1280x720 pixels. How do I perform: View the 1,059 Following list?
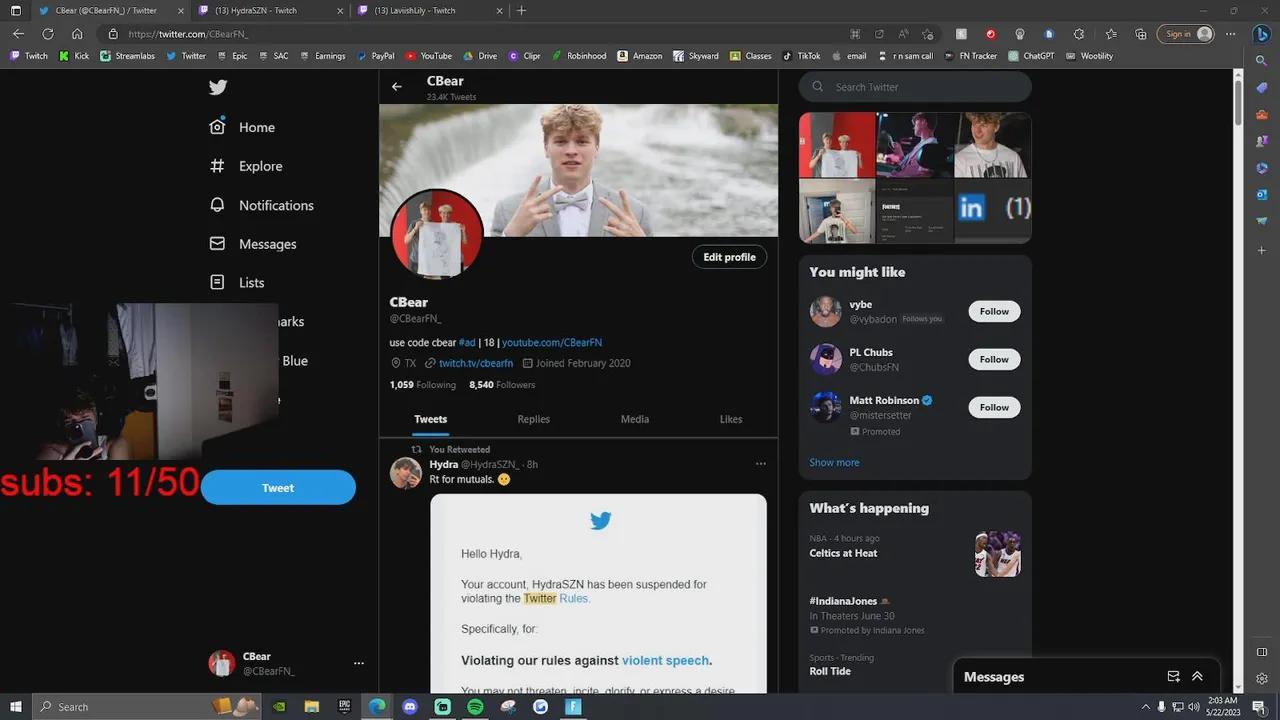point(422,385)
